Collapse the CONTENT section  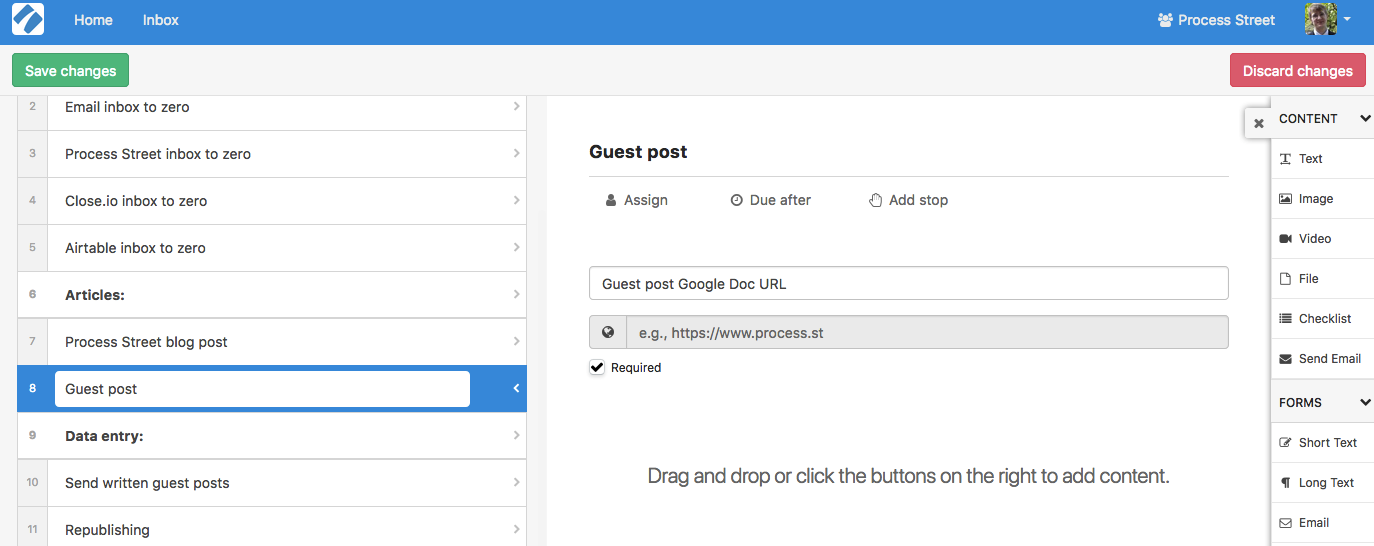click(1365, 118)
